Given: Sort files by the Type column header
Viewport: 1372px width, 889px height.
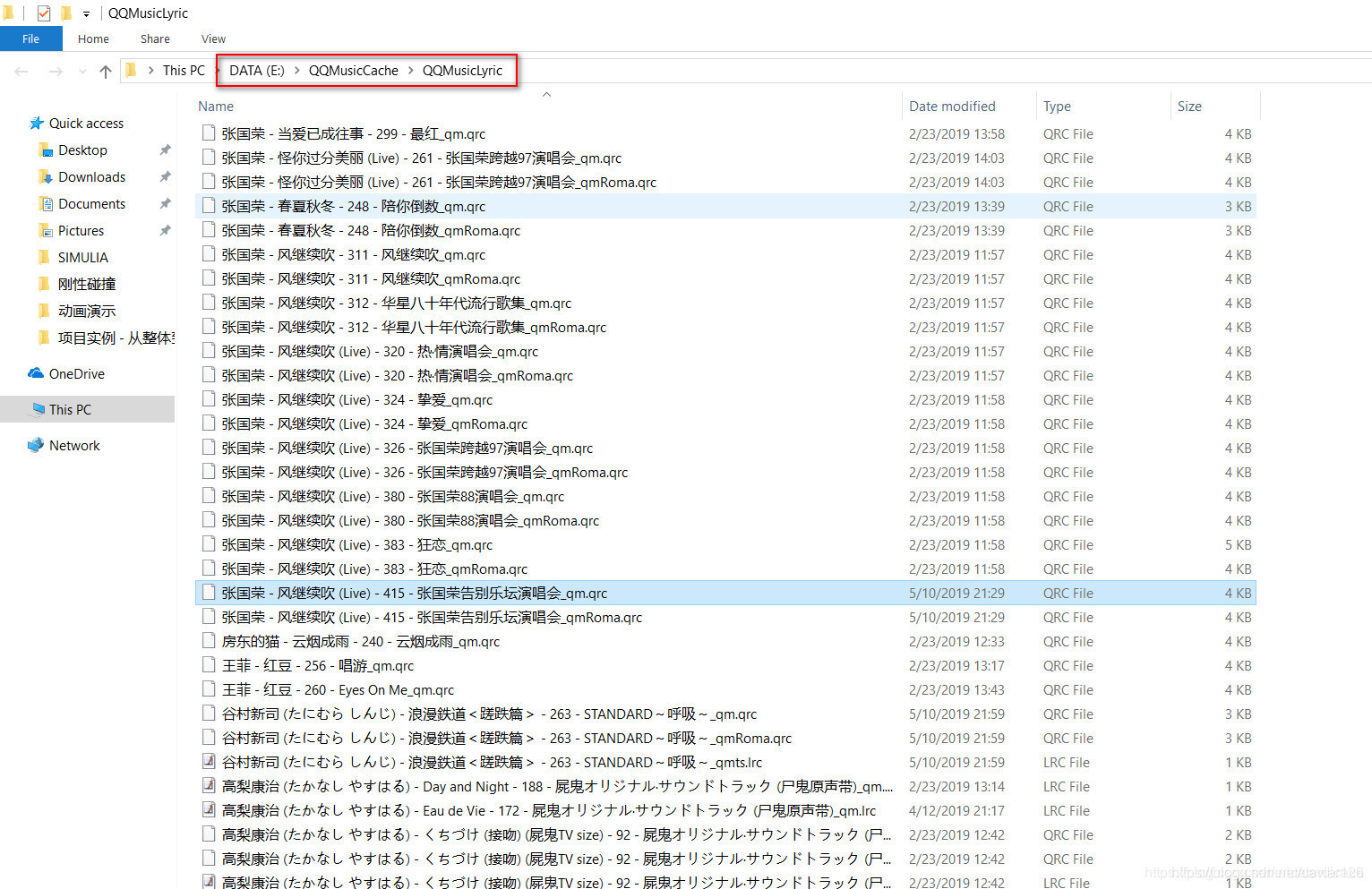Looking at the screenshot, I should click(1057, 106).
